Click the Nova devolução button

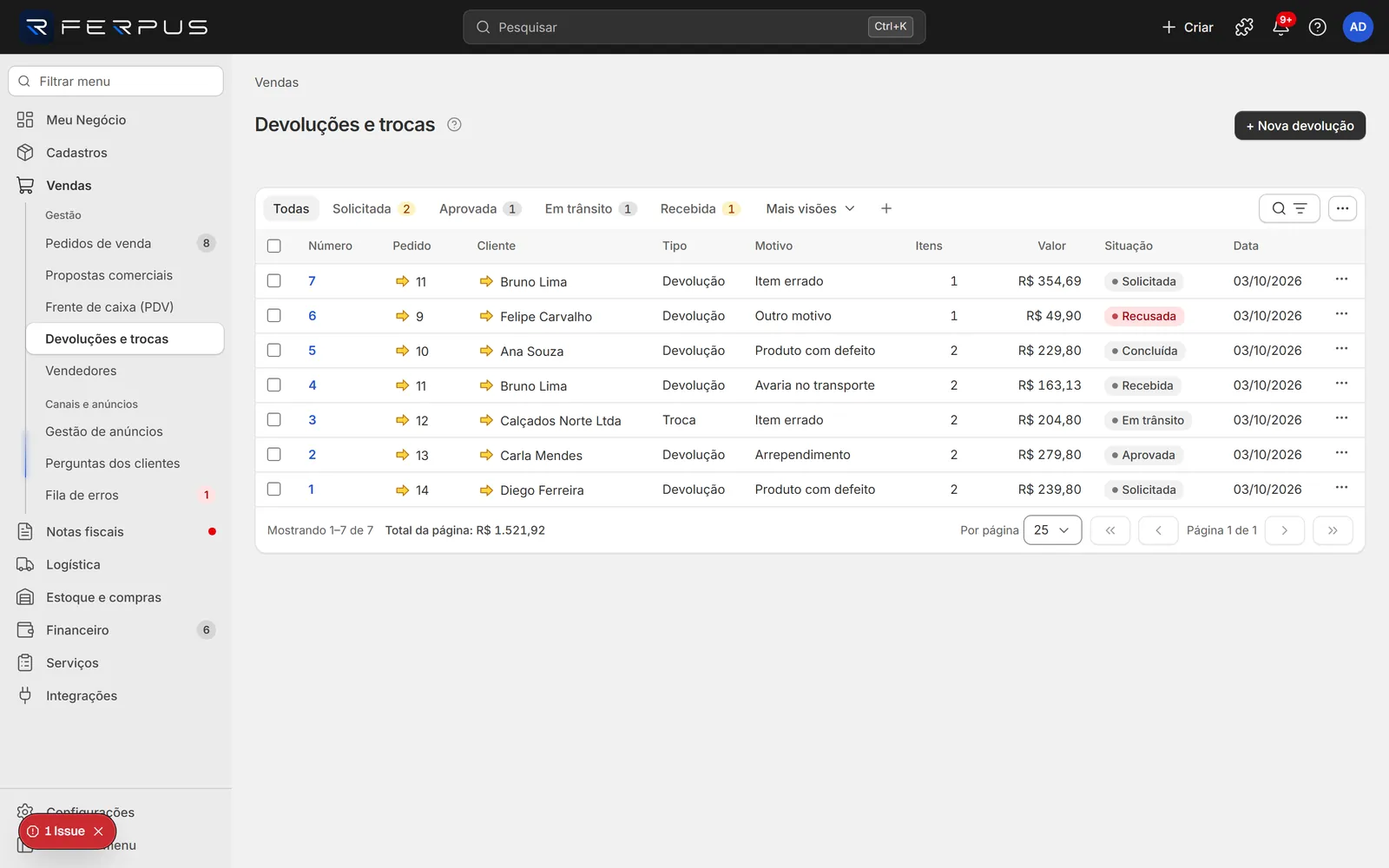tap(1300, 126)
